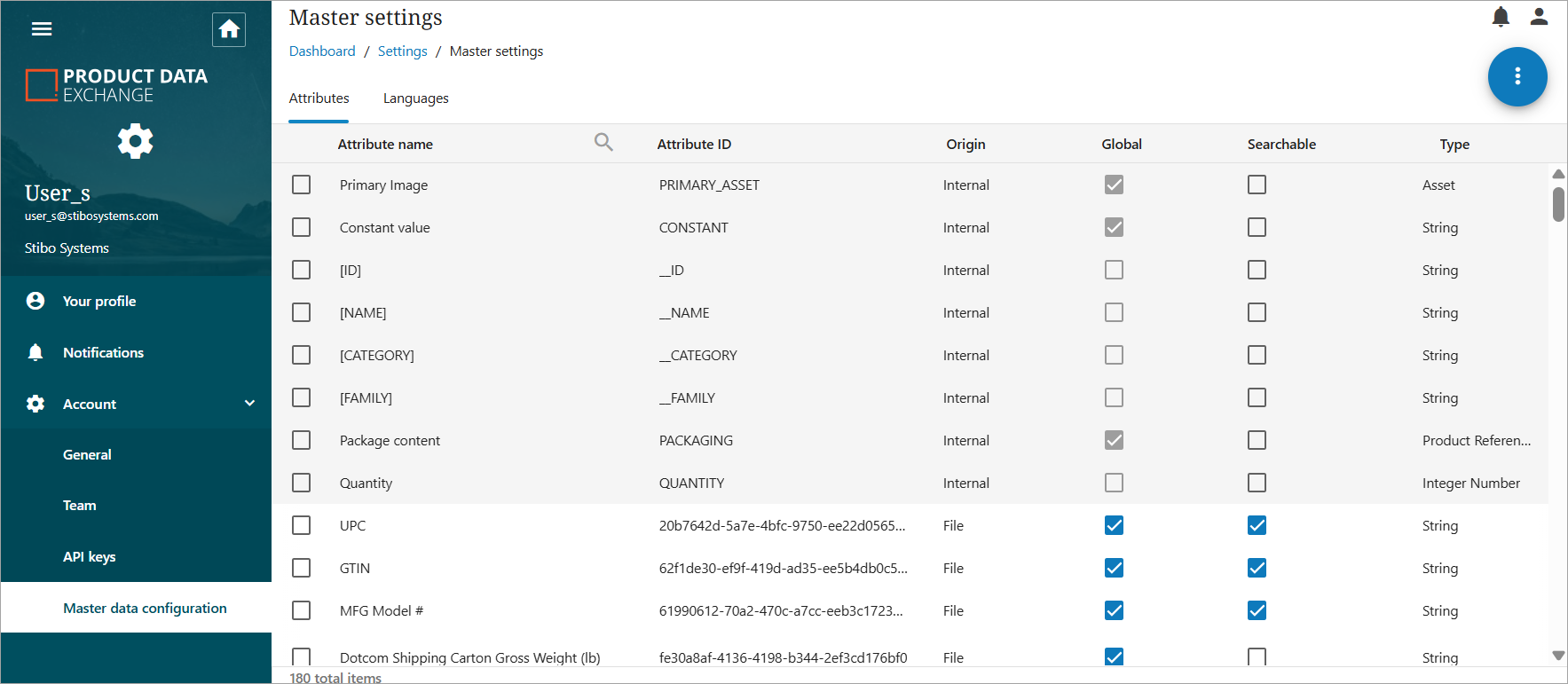Collapse the Account section chevron
Viewport: 1568px width, 684px height.
[249, 404]
